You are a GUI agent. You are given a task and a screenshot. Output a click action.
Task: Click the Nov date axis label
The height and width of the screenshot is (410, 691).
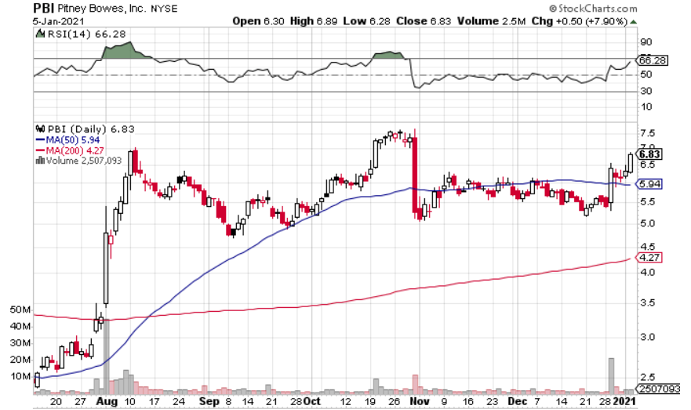click(x=419, y=402)
